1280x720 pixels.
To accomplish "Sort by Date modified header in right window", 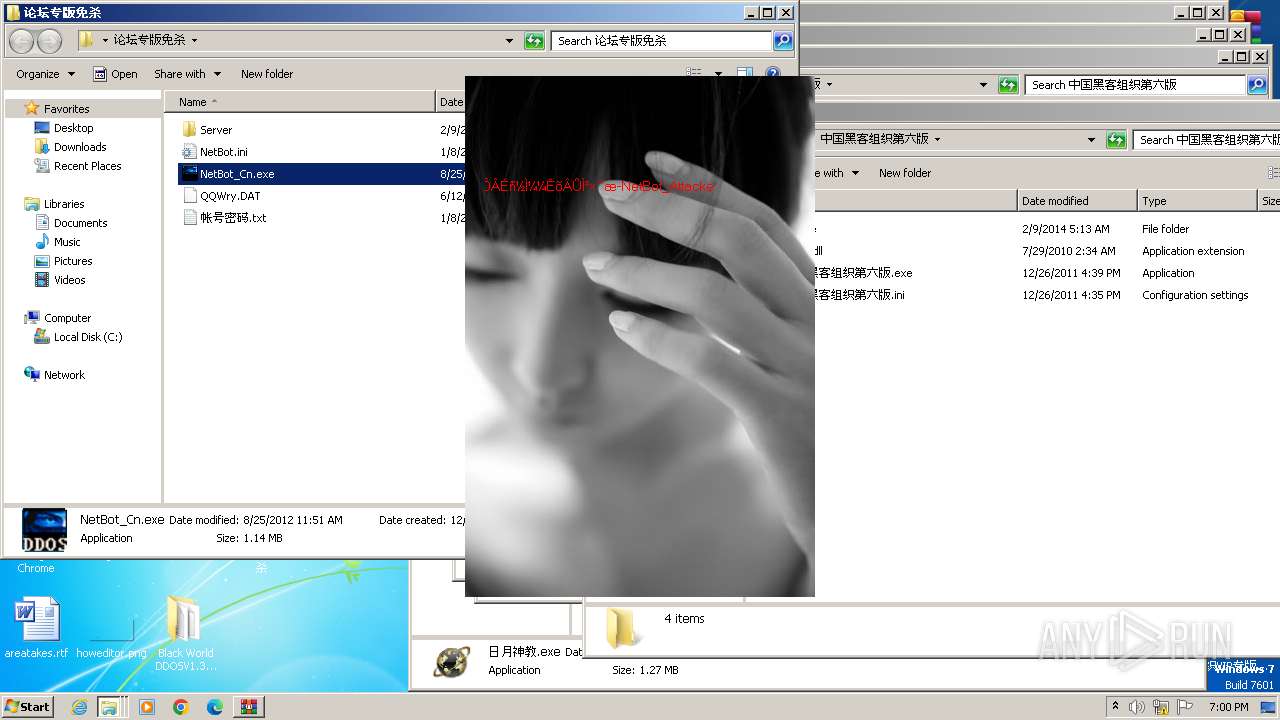I will click(1076, 201).
